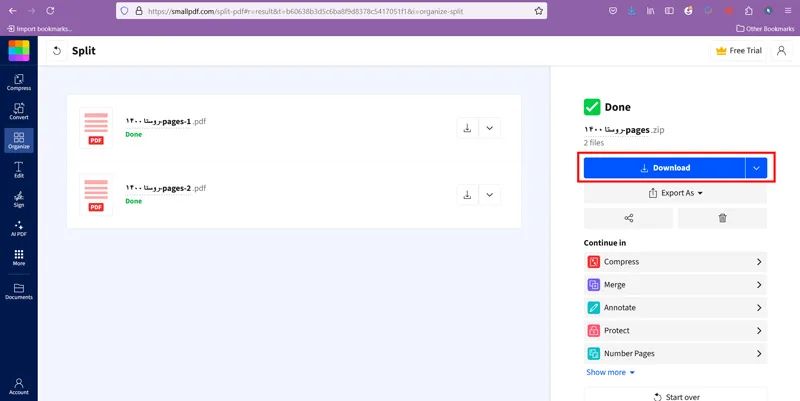Delete result with the trash icon
The height and width of the screenshot is (401, 800).
722,218
